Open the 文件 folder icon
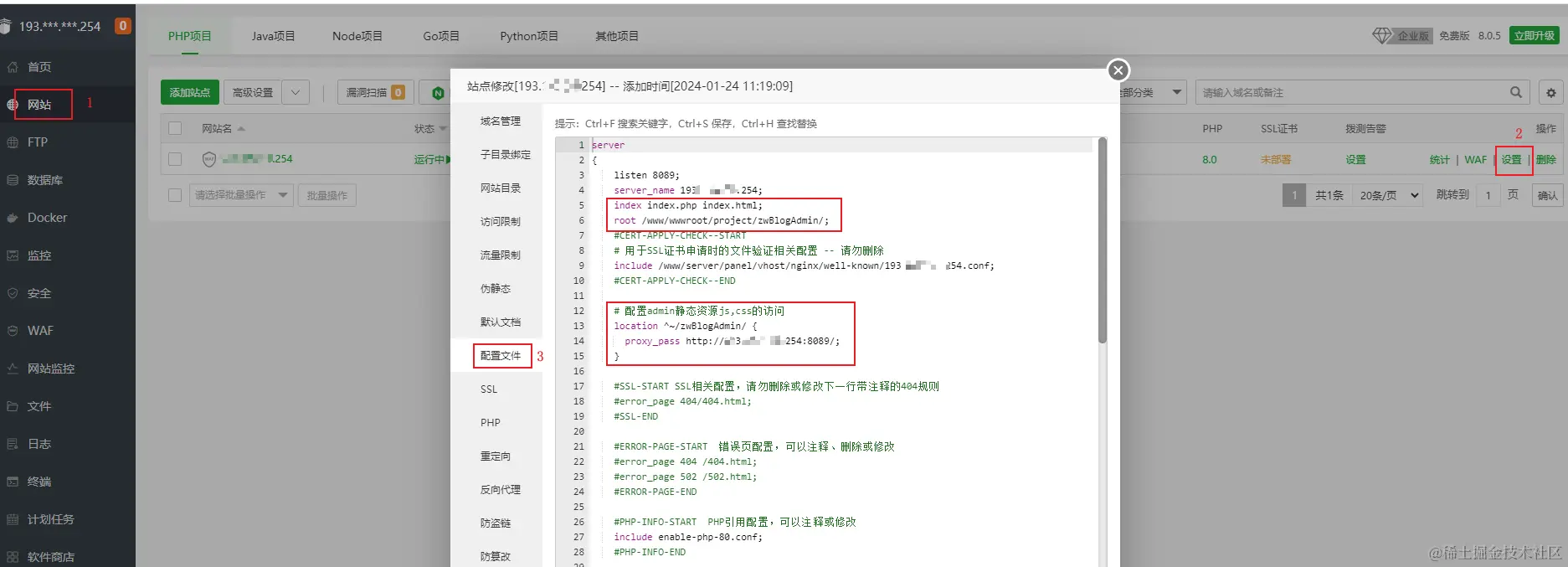Screen dimensions: 1568x567 (x=13, y=406)
